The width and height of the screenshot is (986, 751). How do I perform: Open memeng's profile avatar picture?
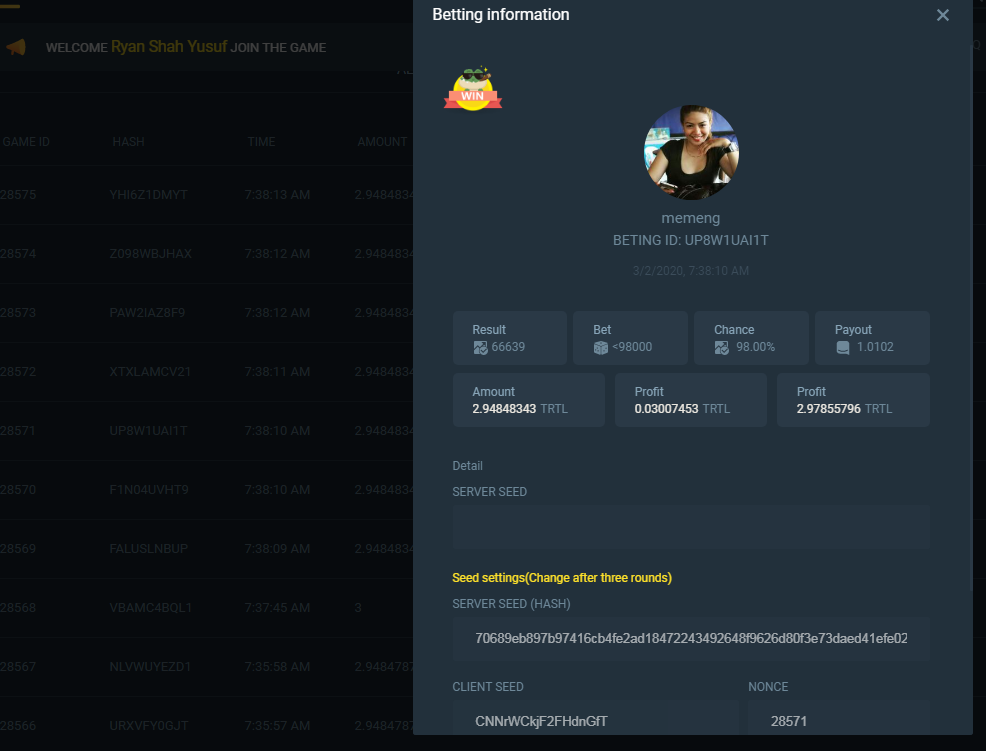[x=691, y=153]
